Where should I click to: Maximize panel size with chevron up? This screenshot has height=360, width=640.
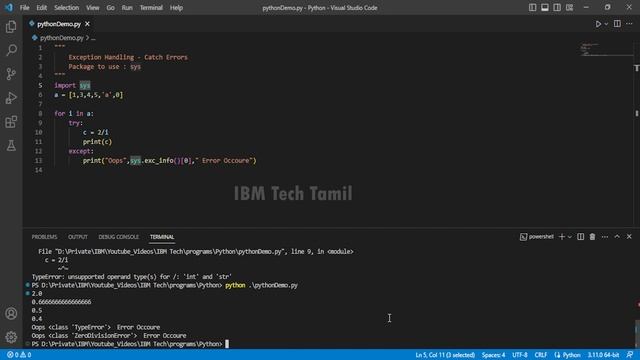click(617, 237)
